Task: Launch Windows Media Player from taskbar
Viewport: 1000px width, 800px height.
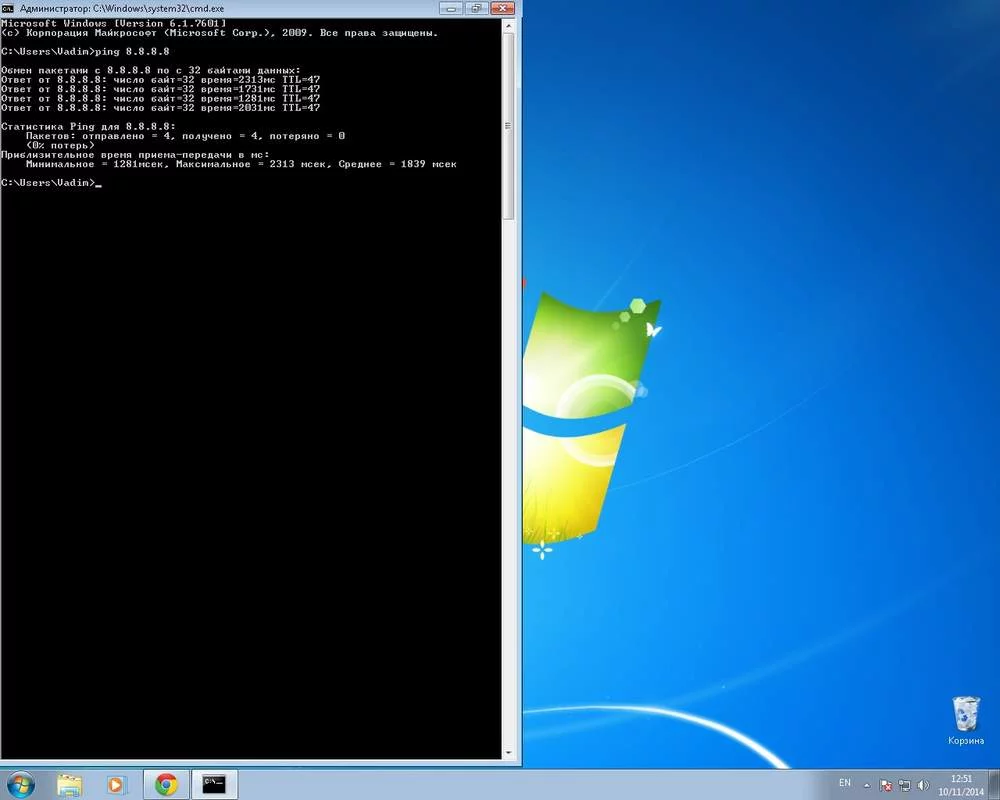Action: point(117,784)
